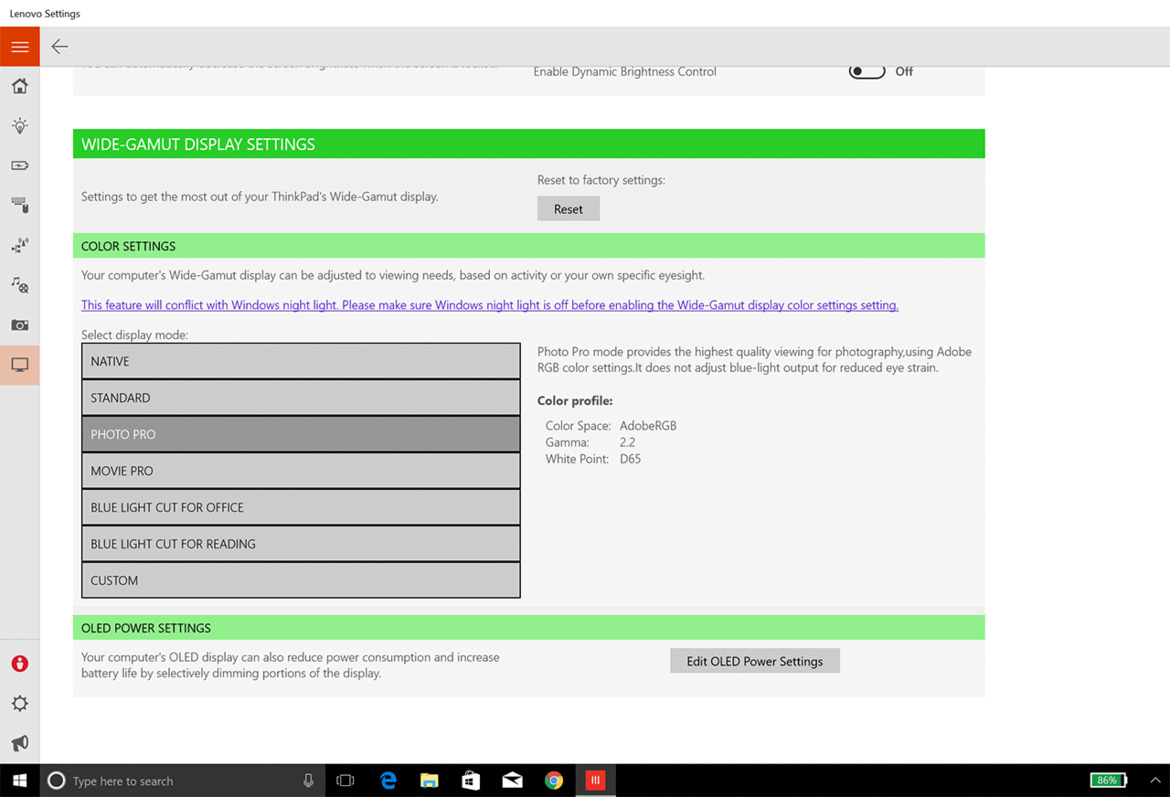The image size is (1170, 797).
Task: Select BLUE LIGHT CUT FOR READING mode
Action: (301, 544)
